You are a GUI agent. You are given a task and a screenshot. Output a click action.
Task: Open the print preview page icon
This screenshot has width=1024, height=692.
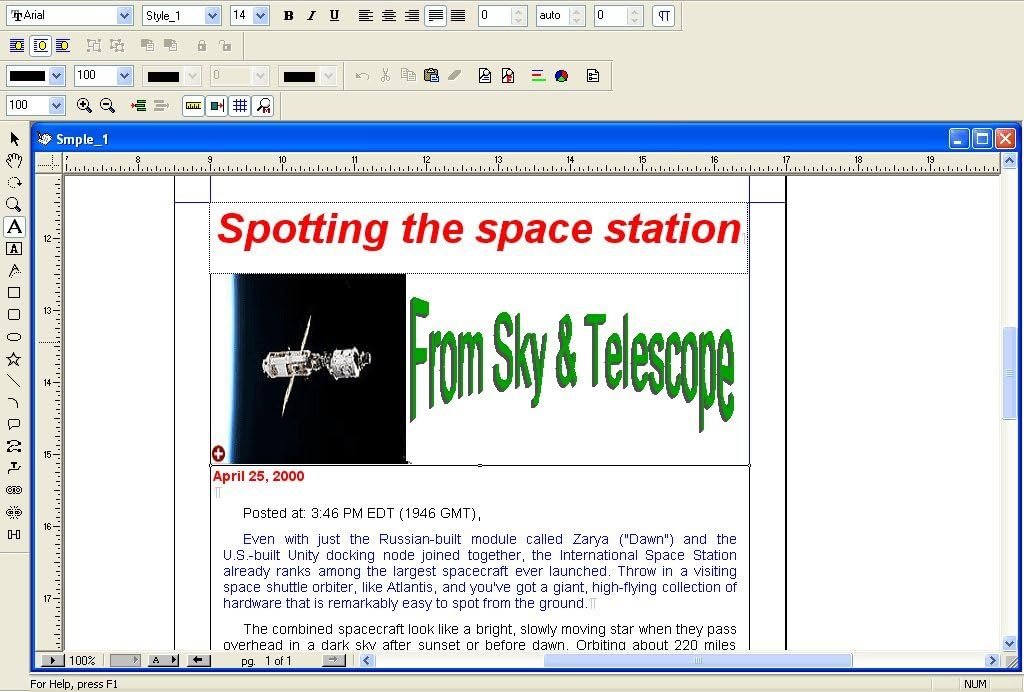[x=485, y=76]
